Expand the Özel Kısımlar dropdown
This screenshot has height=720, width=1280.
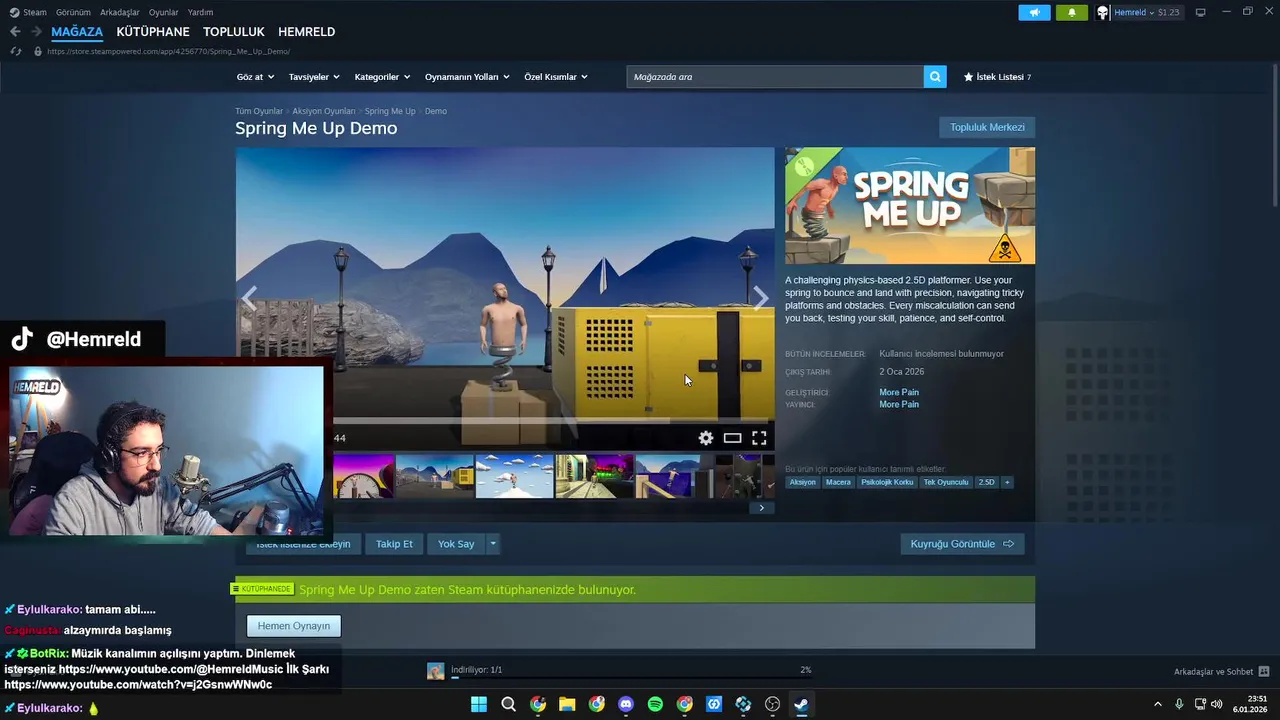click(556, 77)
